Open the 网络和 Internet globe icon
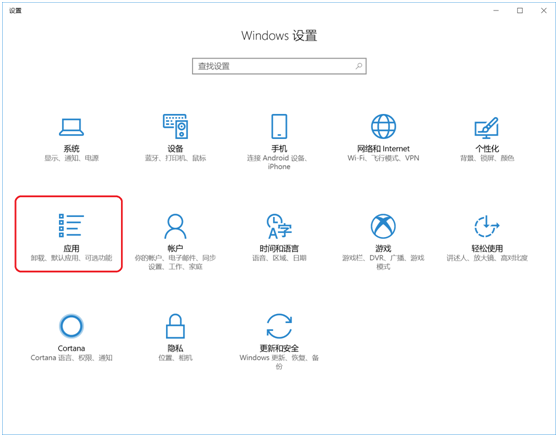Viewport: 558px width, 437px height. [x=383, y=126]
